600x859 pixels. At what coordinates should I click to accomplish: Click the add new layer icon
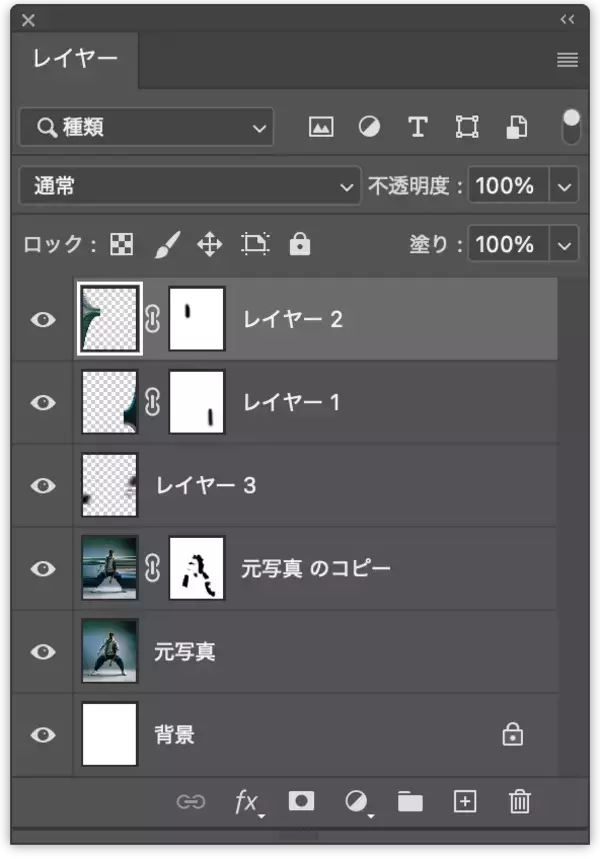click(x=464, y=801)
